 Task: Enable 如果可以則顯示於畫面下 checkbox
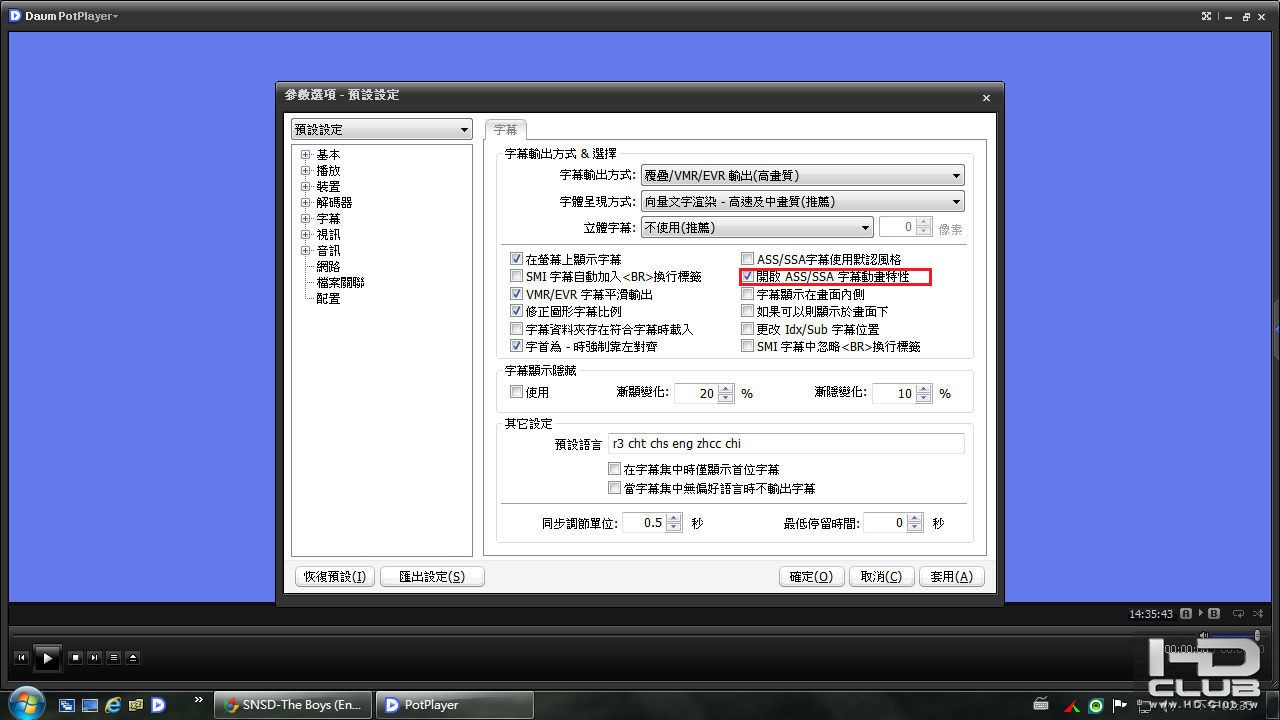click(x=747, y=311)
